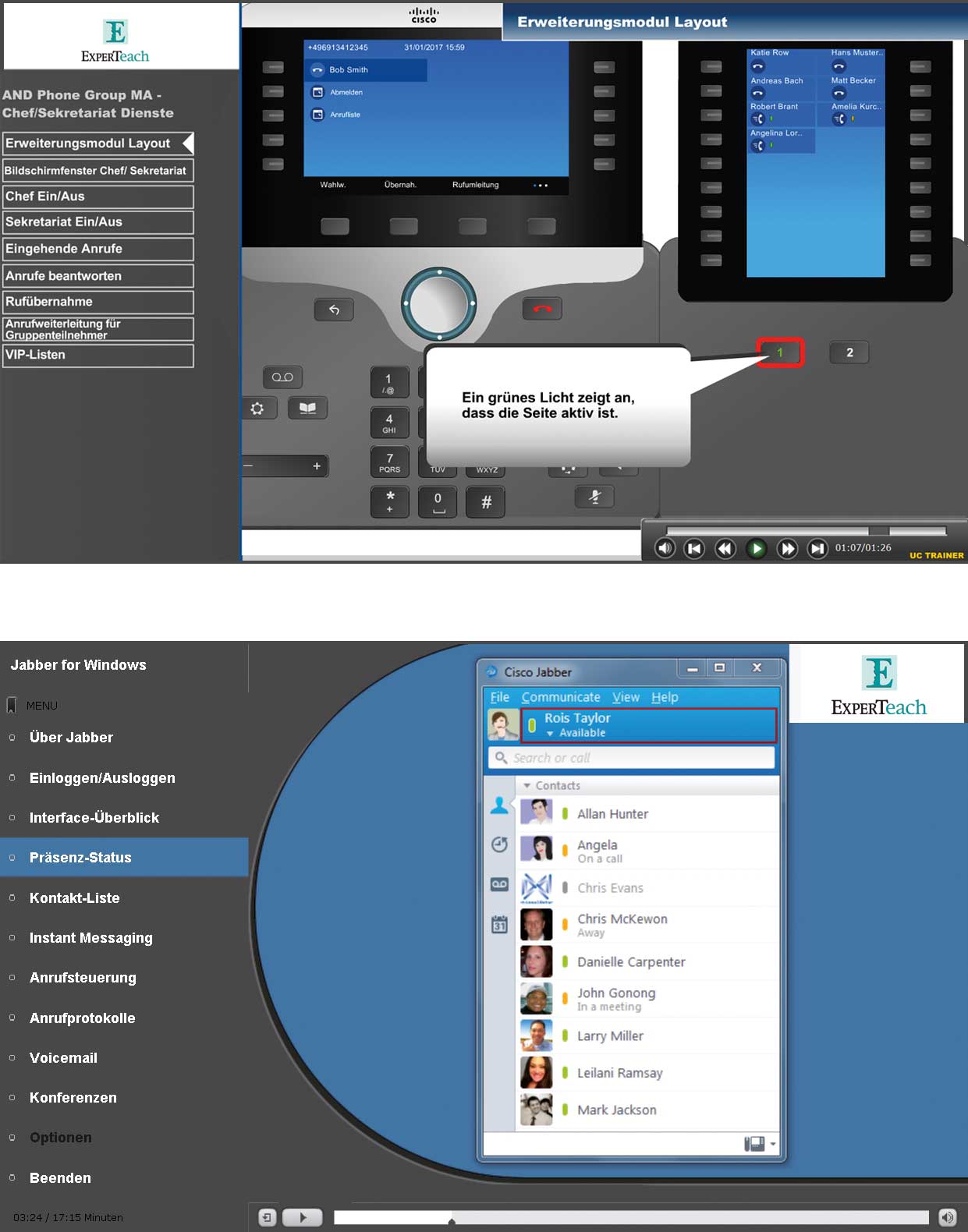Jump to start in UC Trainer player
The height and width of the screenshot is (1232, 968).
coord(694,548)
